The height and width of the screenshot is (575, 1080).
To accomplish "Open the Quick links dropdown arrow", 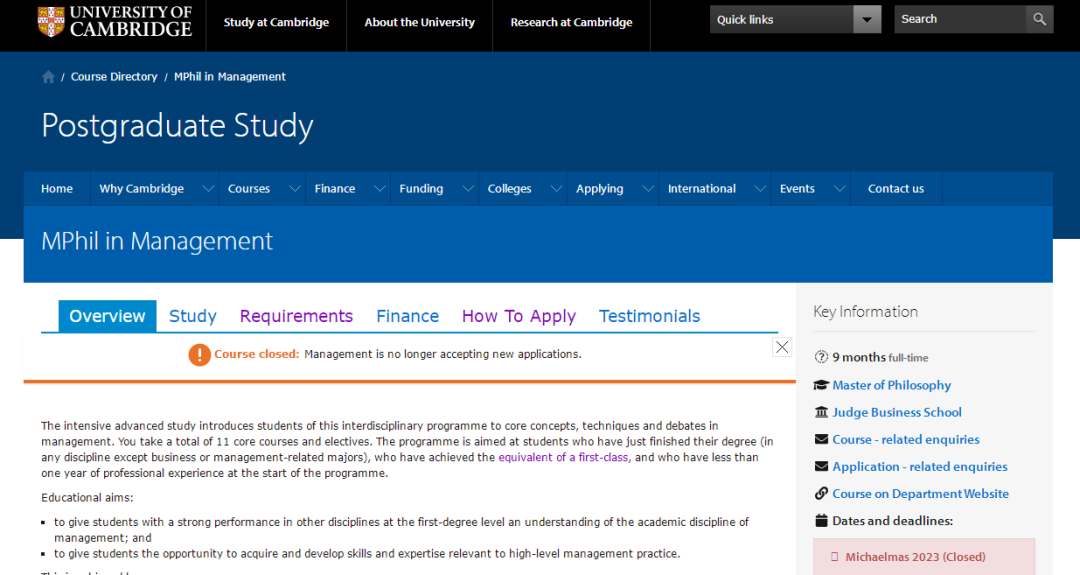I will tap(867, 19).
